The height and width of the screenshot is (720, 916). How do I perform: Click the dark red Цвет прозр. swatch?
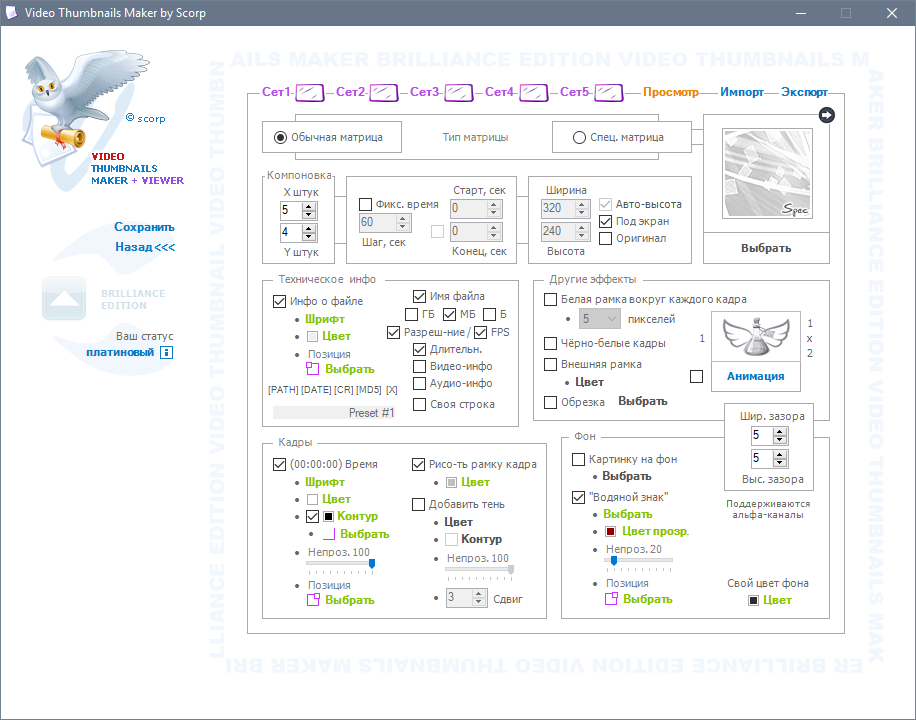[x=610, y=531]
